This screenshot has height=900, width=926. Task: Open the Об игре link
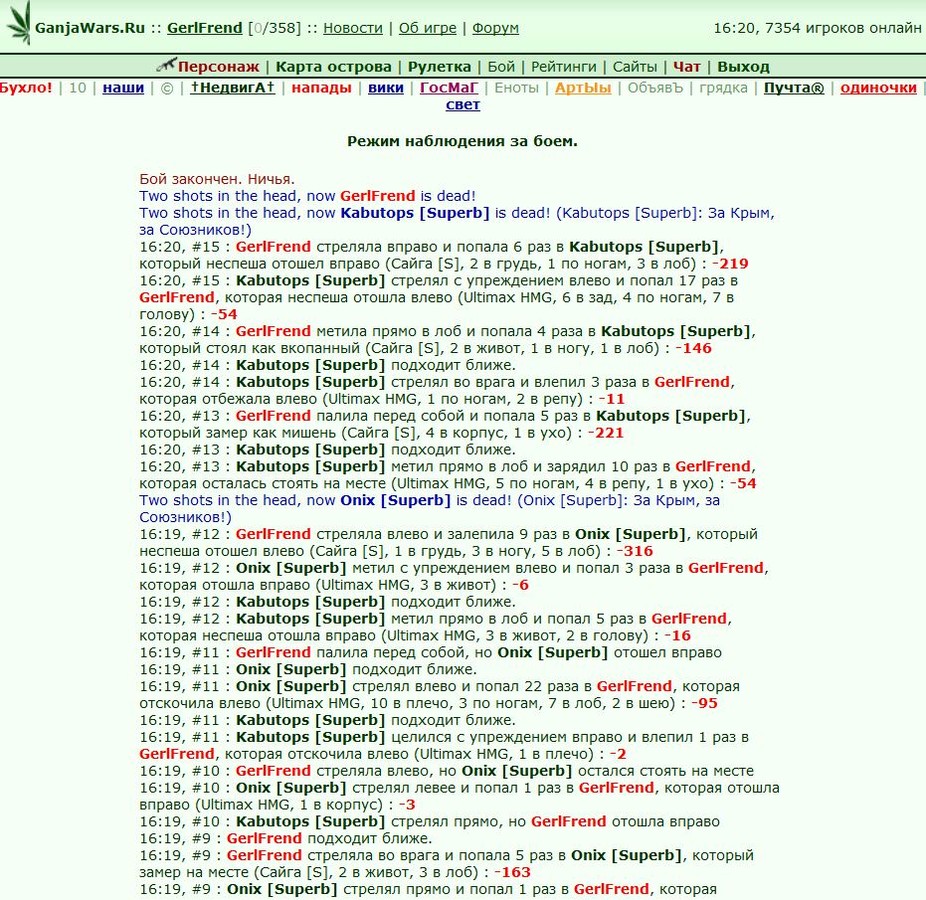point(428,28)
